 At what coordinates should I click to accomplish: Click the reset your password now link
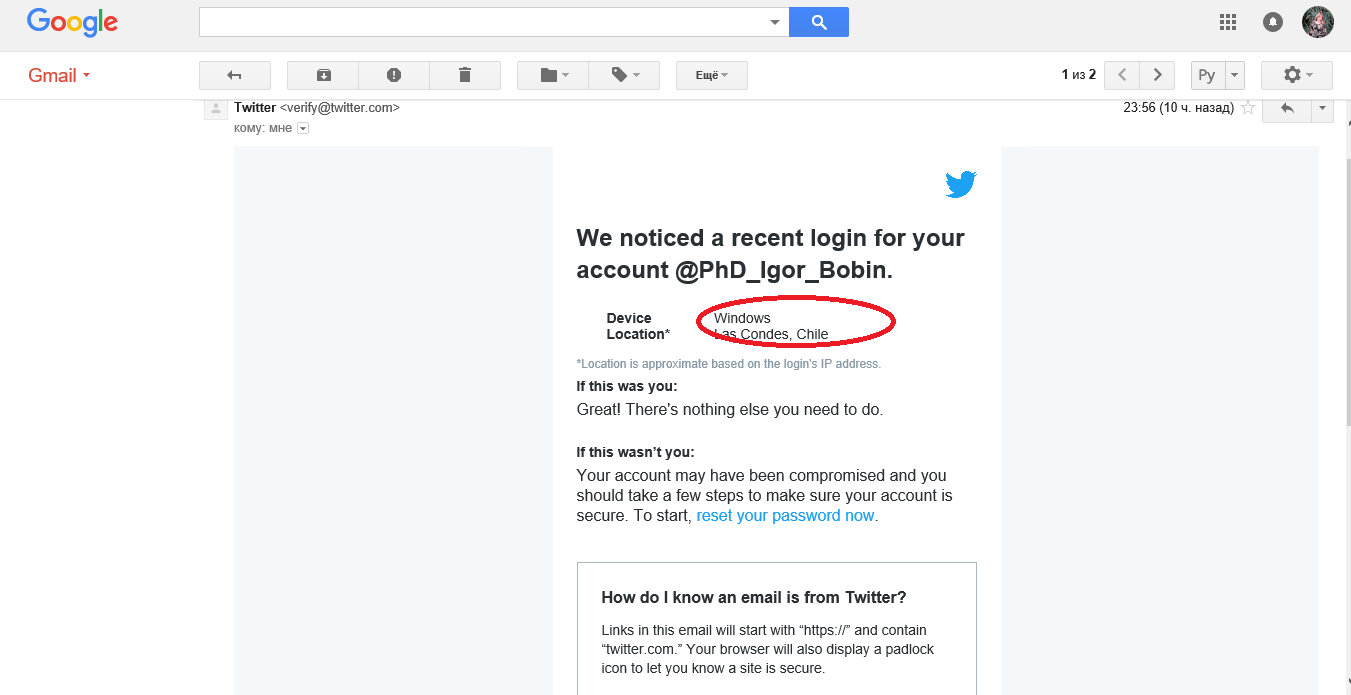(x=785, y=516)
